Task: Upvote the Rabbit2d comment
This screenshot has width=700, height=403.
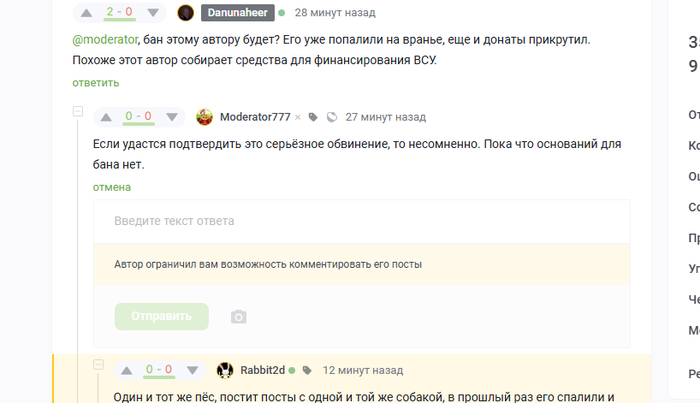Action: (126, 369)
